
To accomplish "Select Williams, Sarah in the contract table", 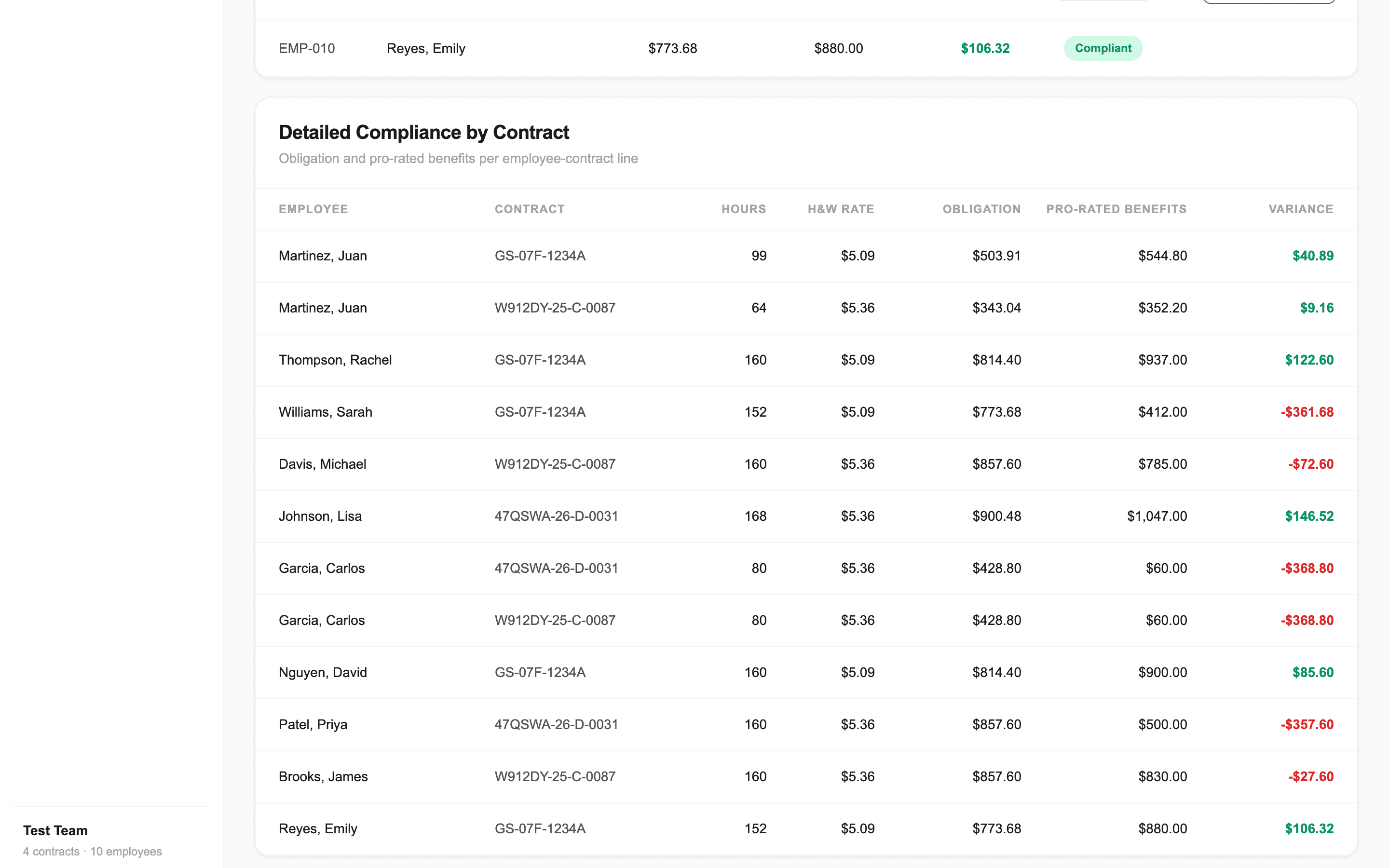I will click(x=326, y=412).
